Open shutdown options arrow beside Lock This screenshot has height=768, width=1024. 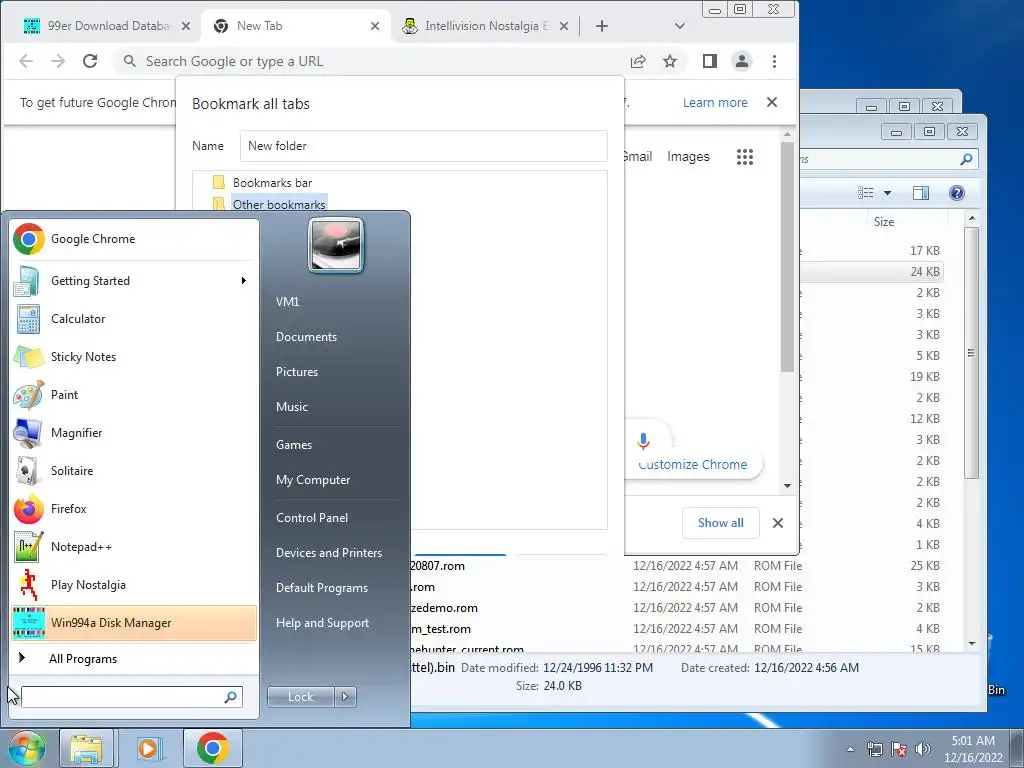(345, 697)
